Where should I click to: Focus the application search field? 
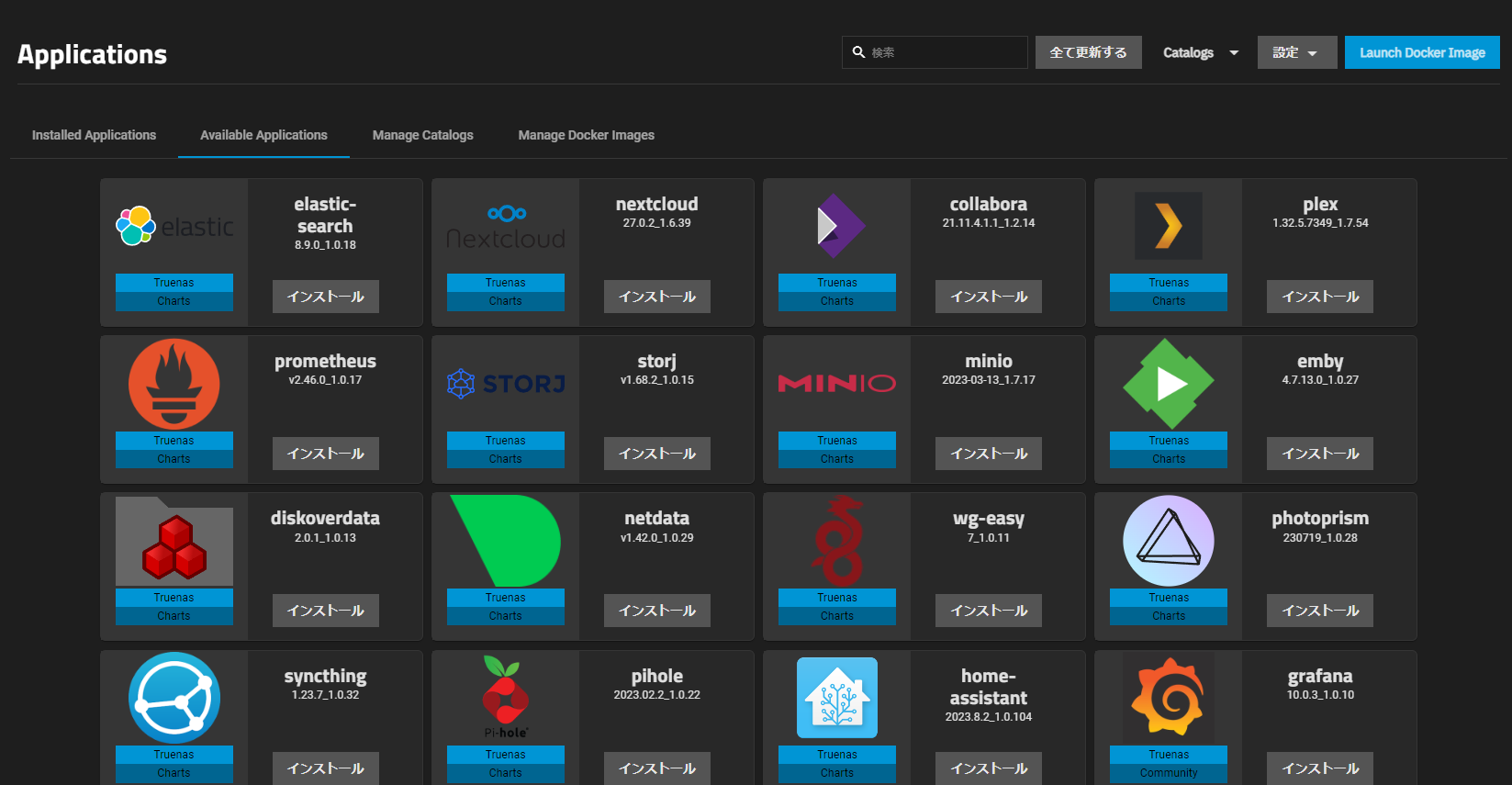click(944, 53)
